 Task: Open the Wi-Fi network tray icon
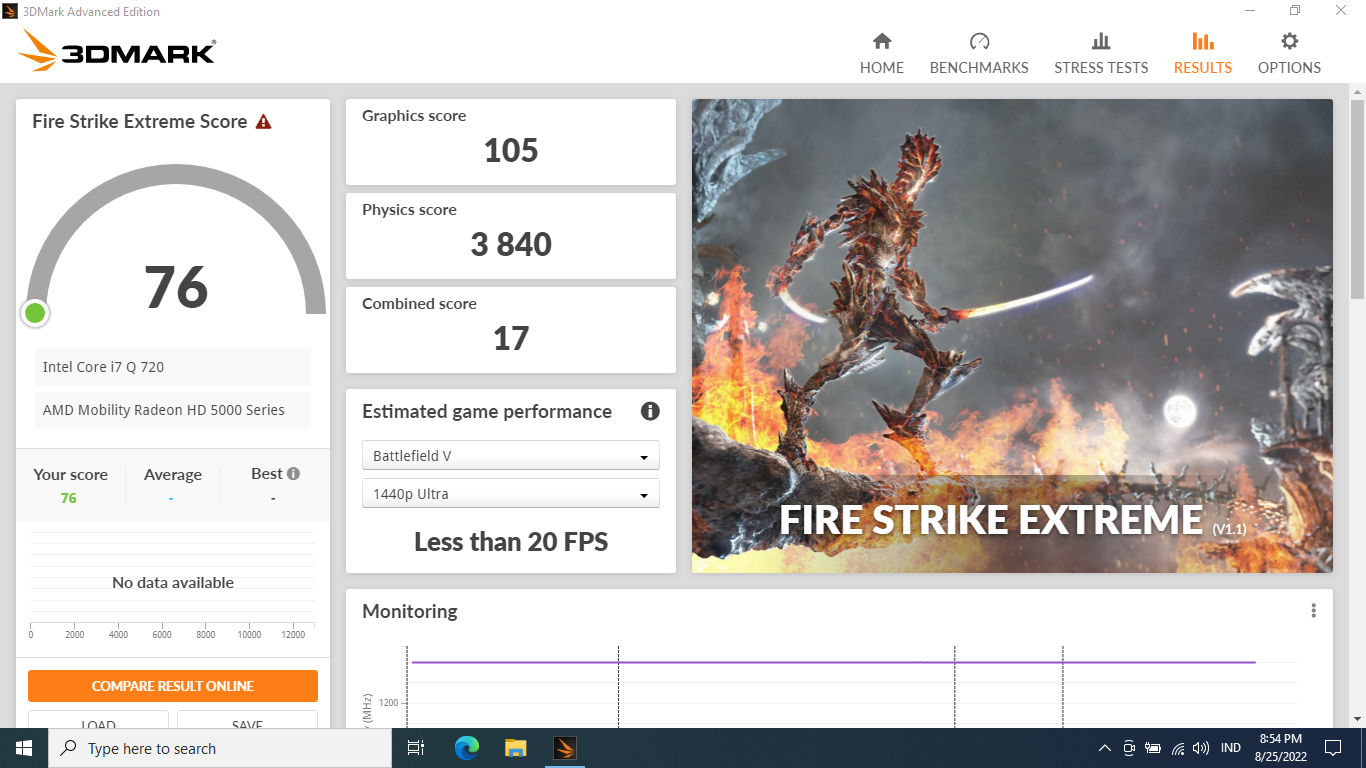point(1178,748)
